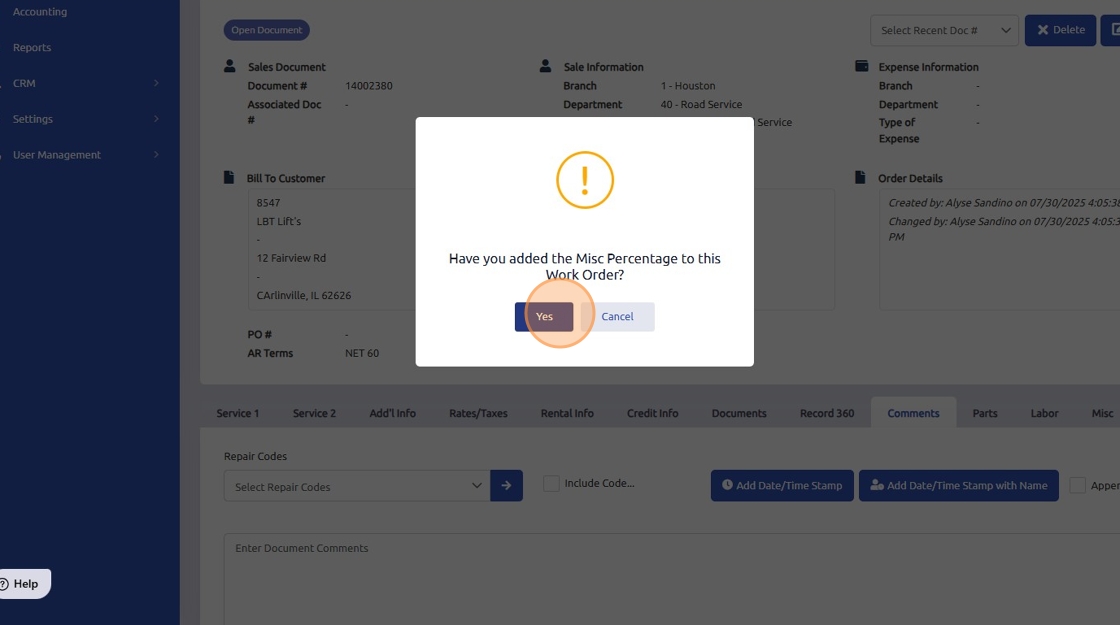Viewport: 1120px width, 625px height.
Task: Click the 12 Fairview Rd address
Action: coord(291,258)
